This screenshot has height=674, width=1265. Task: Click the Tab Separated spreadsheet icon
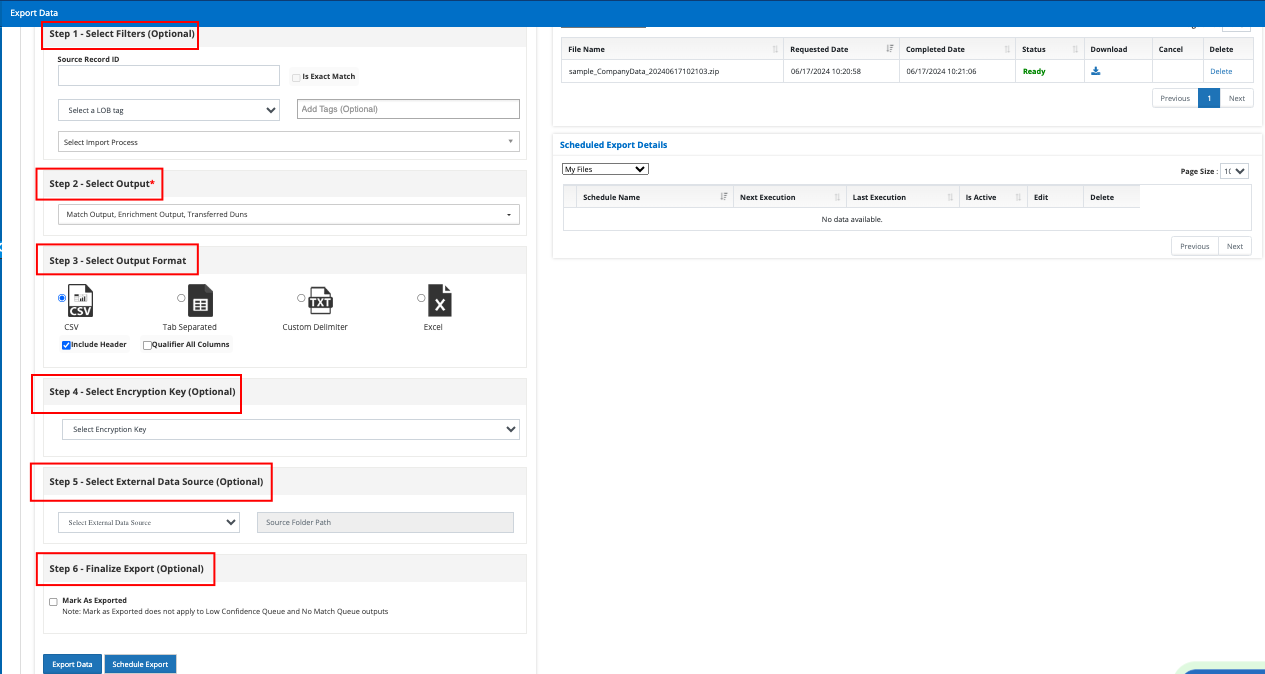click(x=200, y=301)
